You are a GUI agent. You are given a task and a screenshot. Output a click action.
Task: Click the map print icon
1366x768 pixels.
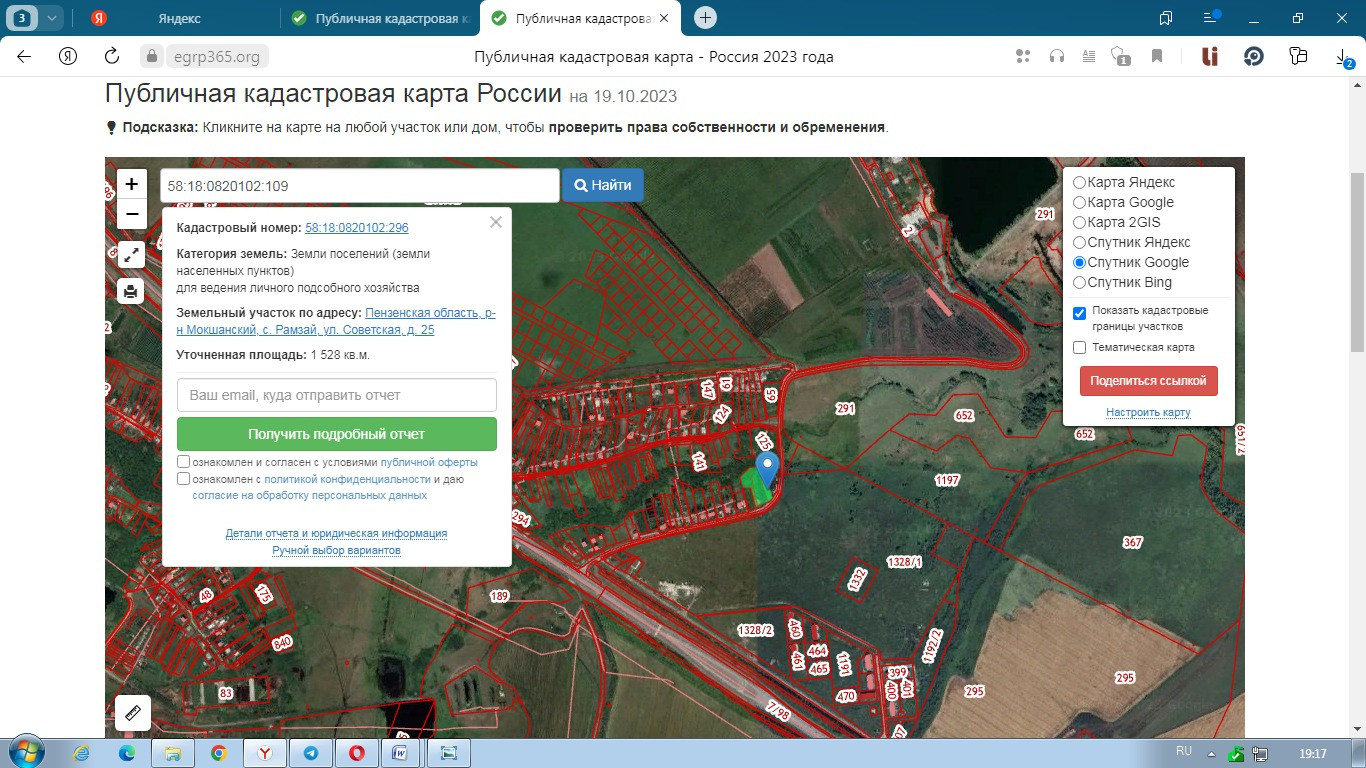131,291
